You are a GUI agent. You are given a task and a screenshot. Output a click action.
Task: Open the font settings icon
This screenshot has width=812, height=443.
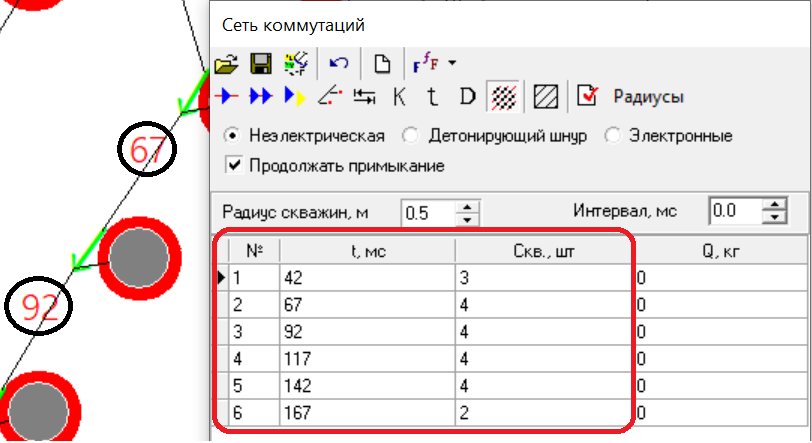click(426, 63)
